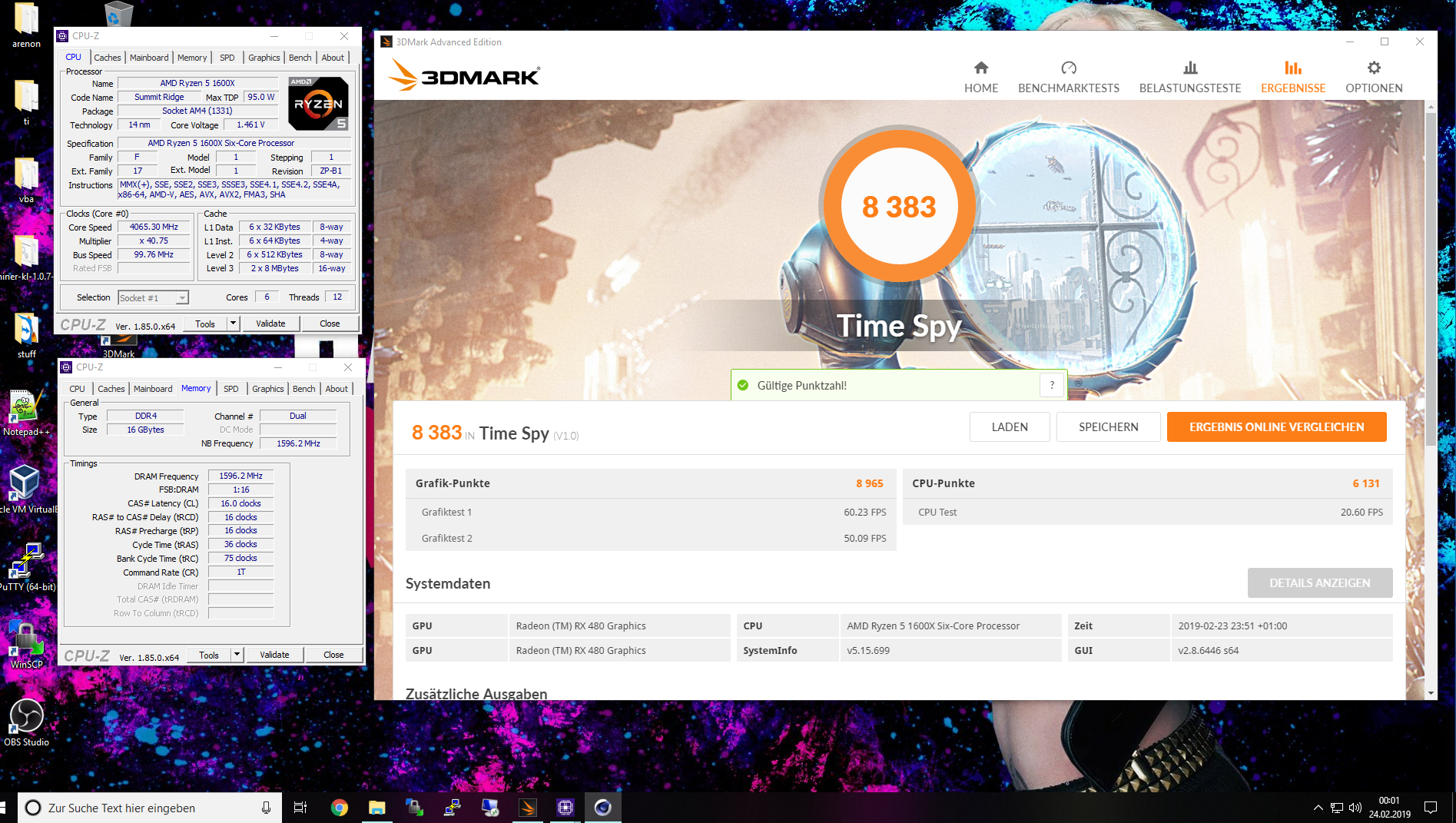
Task: Click Tools button in top CPU-Z
Action: click(205, 324)
